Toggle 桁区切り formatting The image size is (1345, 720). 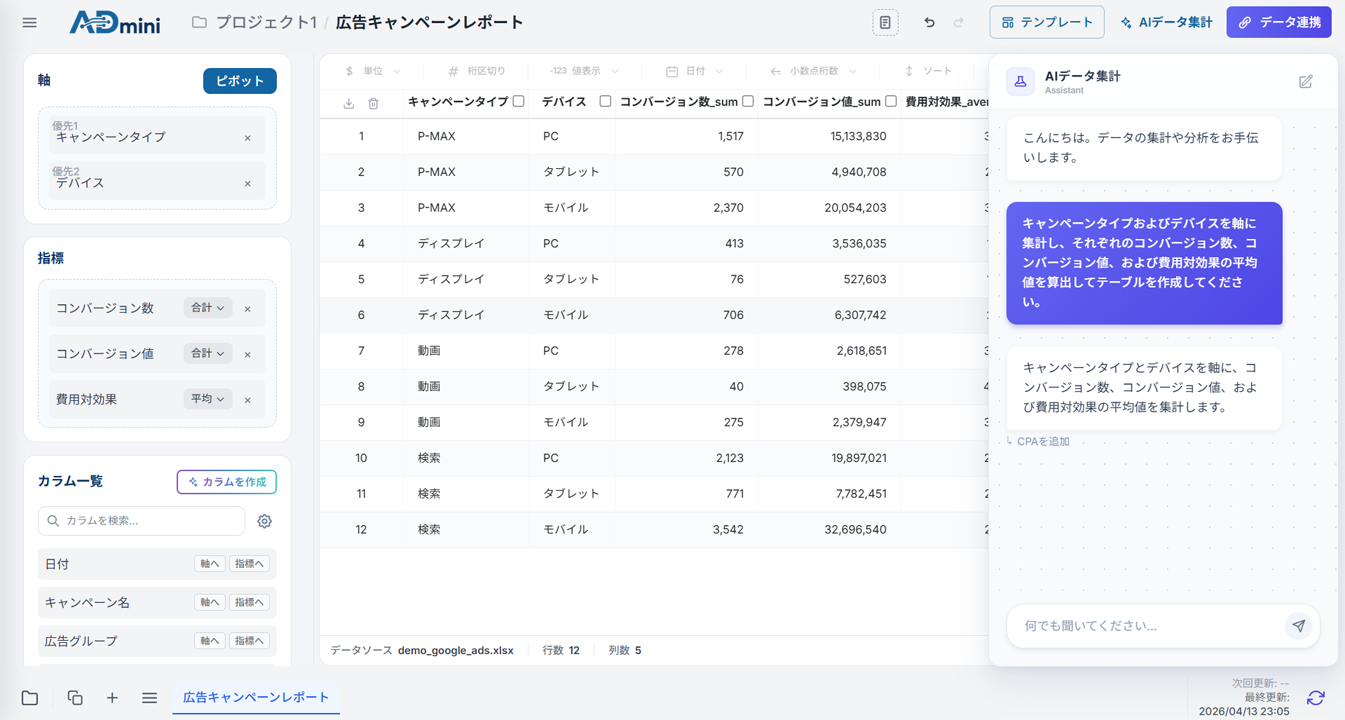[x=476, y=71]
